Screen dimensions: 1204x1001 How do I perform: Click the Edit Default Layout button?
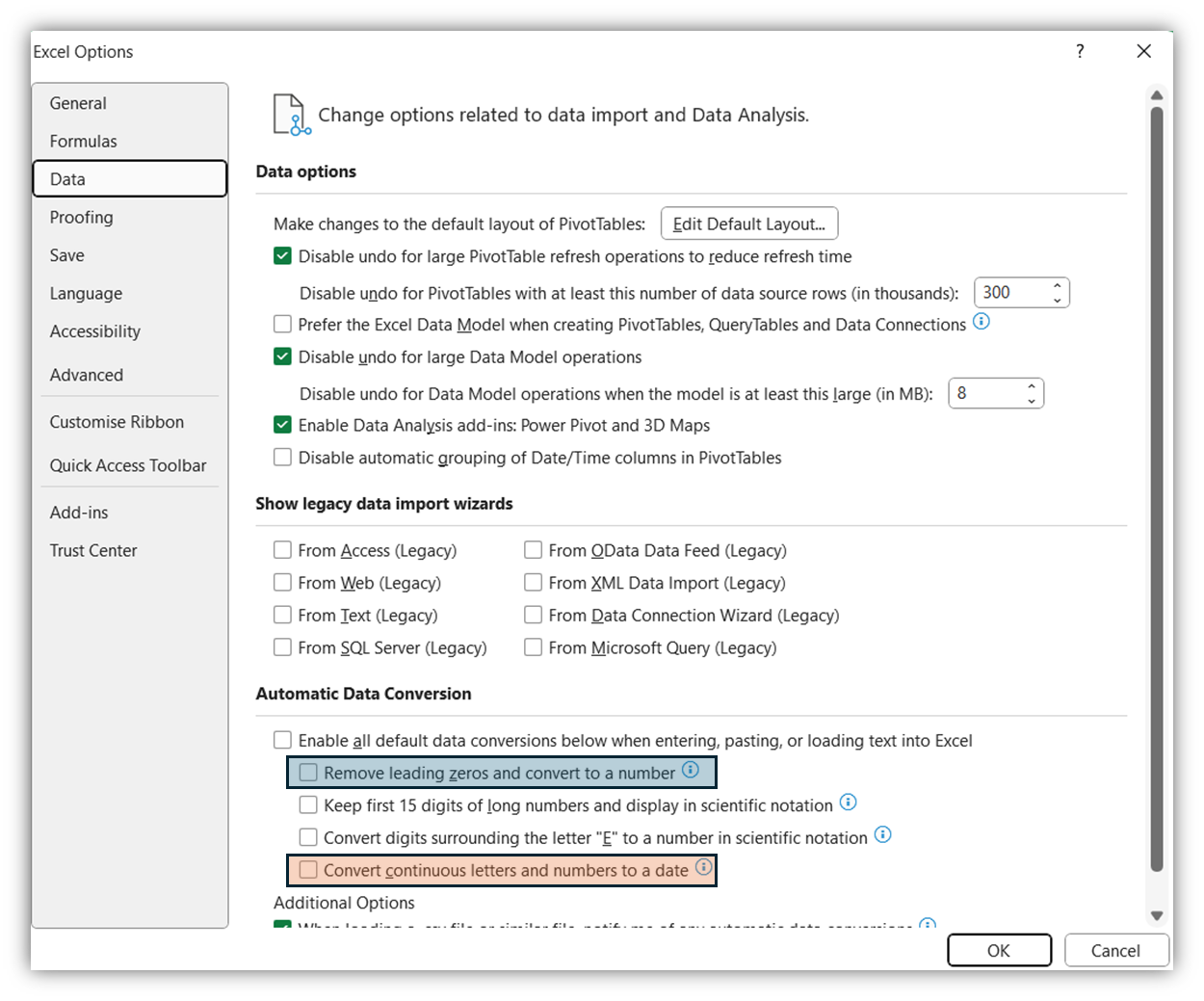749,223
